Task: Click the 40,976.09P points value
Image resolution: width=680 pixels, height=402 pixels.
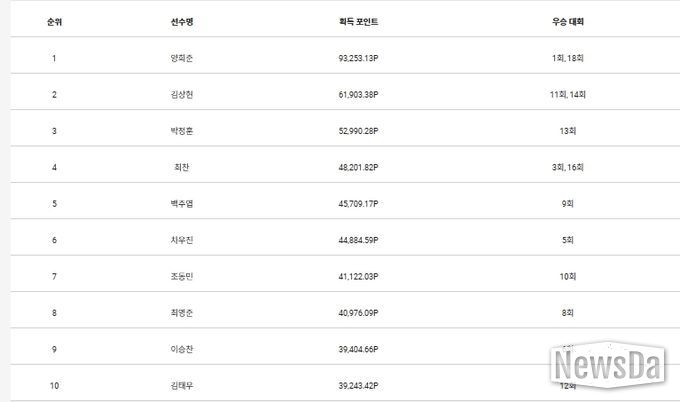Action: [359, 313]
